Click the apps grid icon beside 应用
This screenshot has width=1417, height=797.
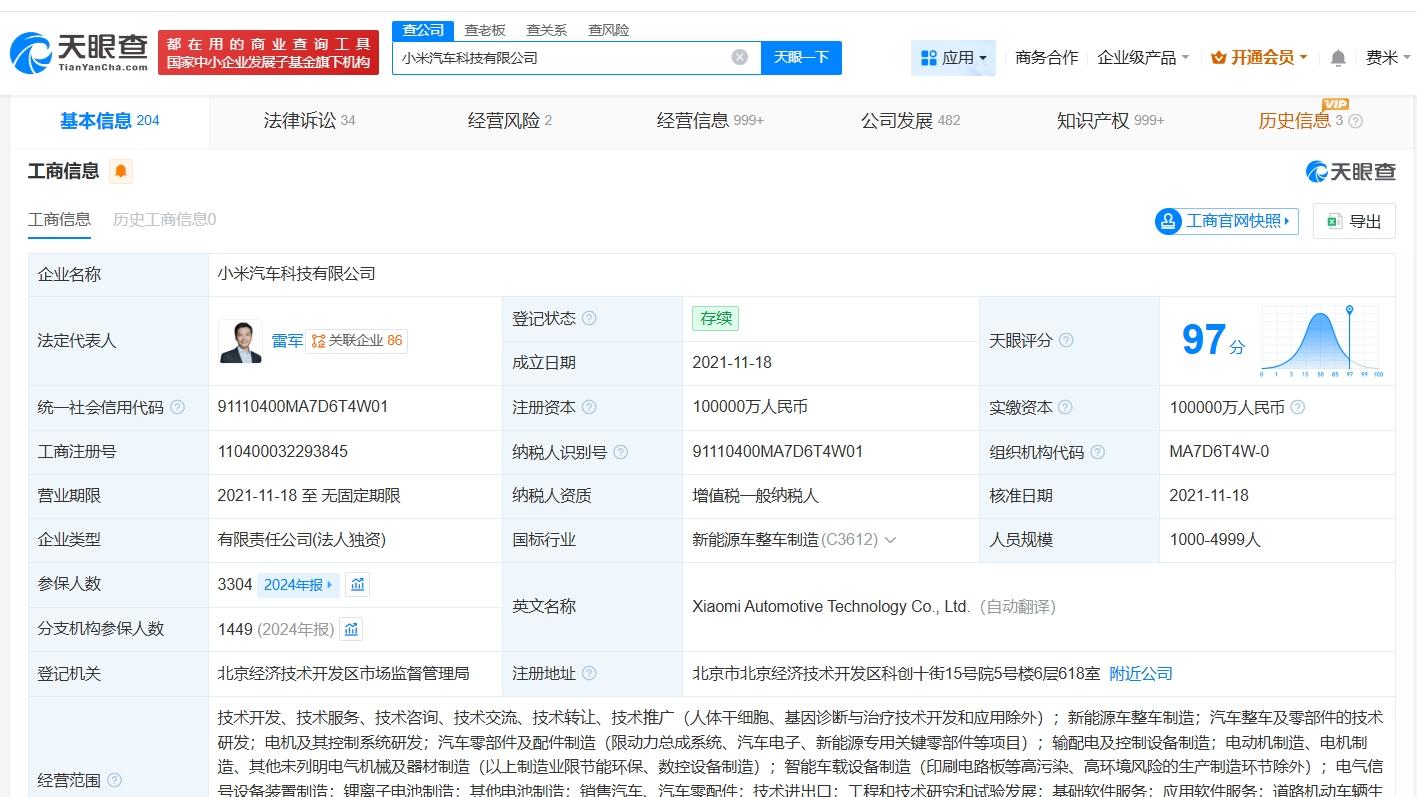tap(928, 57)
